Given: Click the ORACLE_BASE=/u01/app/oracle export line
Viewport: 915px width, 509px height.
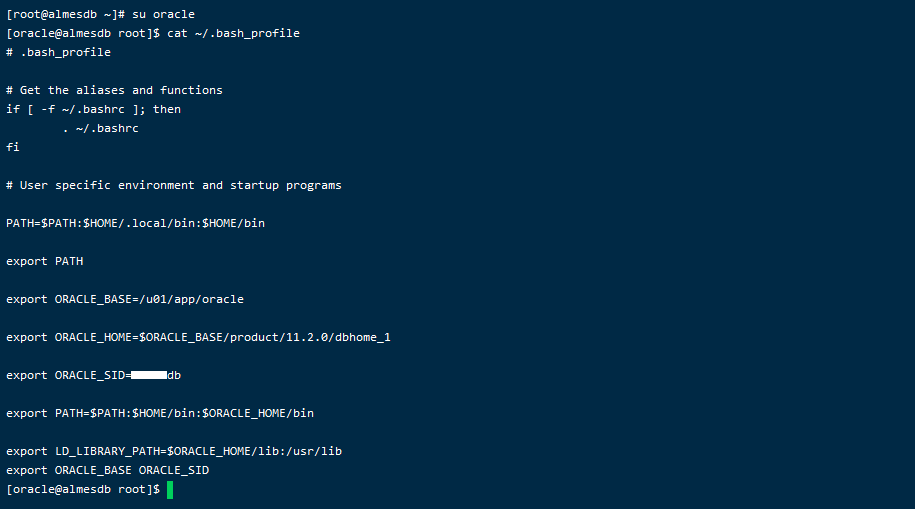Looking at the screenshot, I should pos(125,299).
